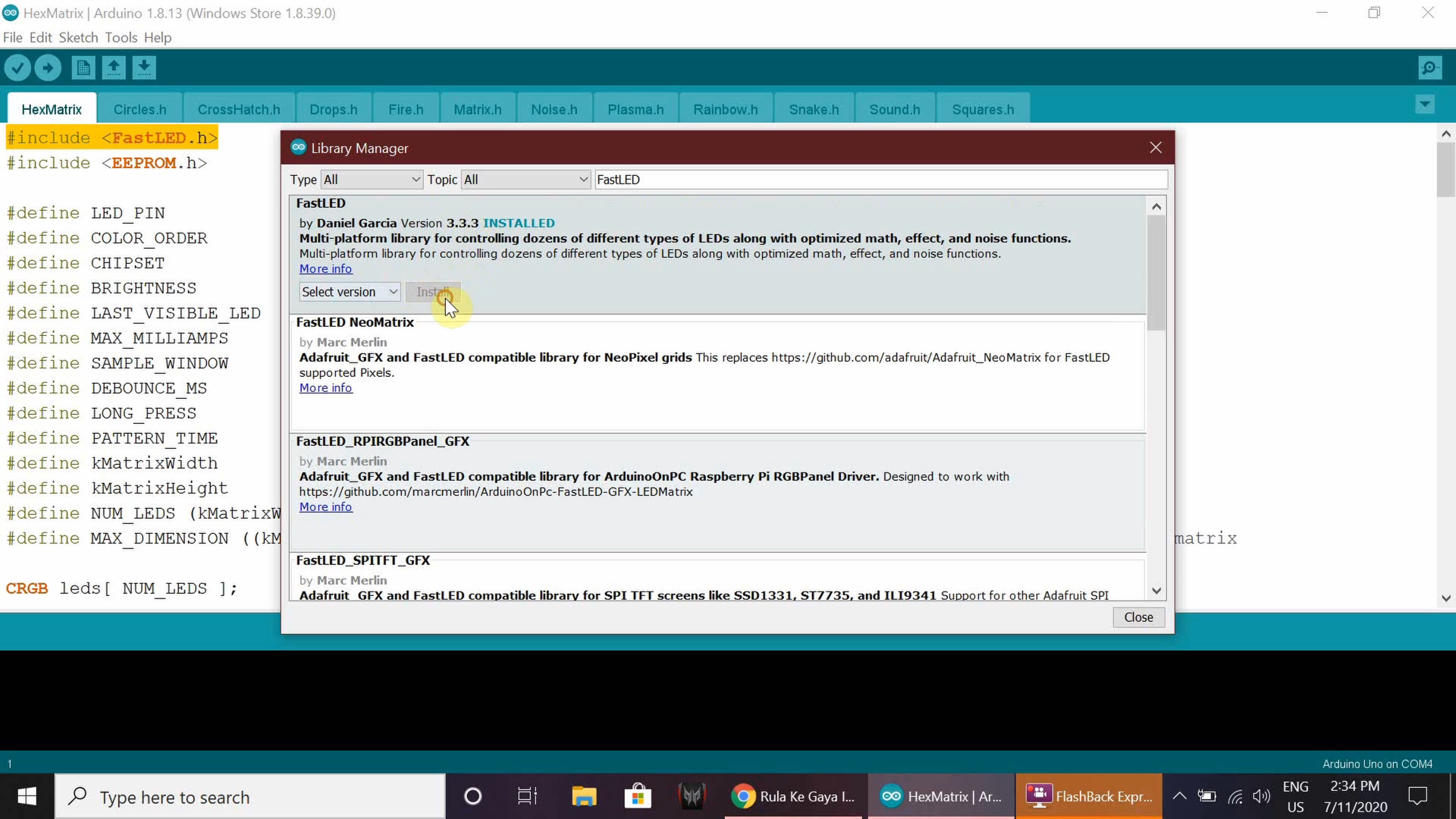Click the Upload arrow toolbar icon

[48, 68]
